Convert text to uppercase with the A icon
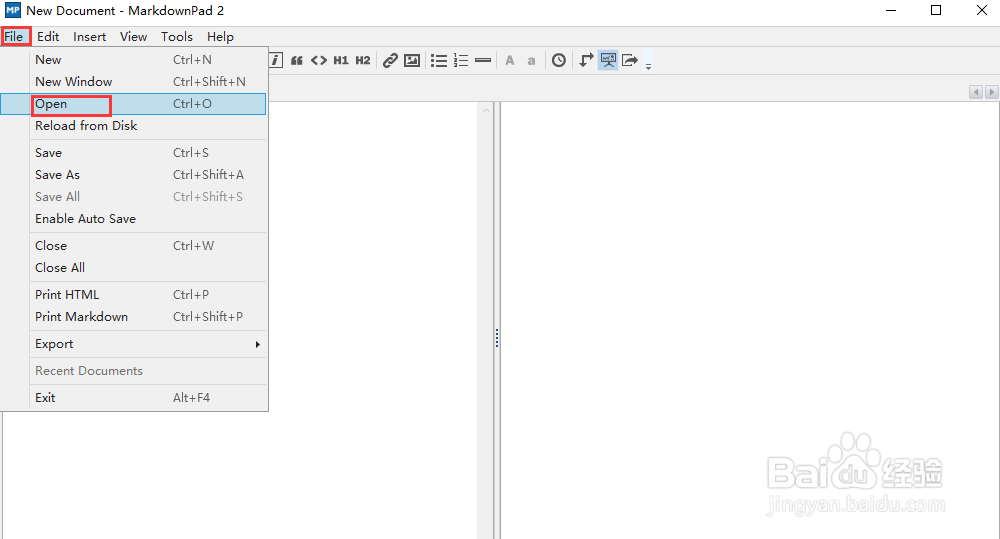The height and width of the screenshot is (539, 1000). [510, 61]
